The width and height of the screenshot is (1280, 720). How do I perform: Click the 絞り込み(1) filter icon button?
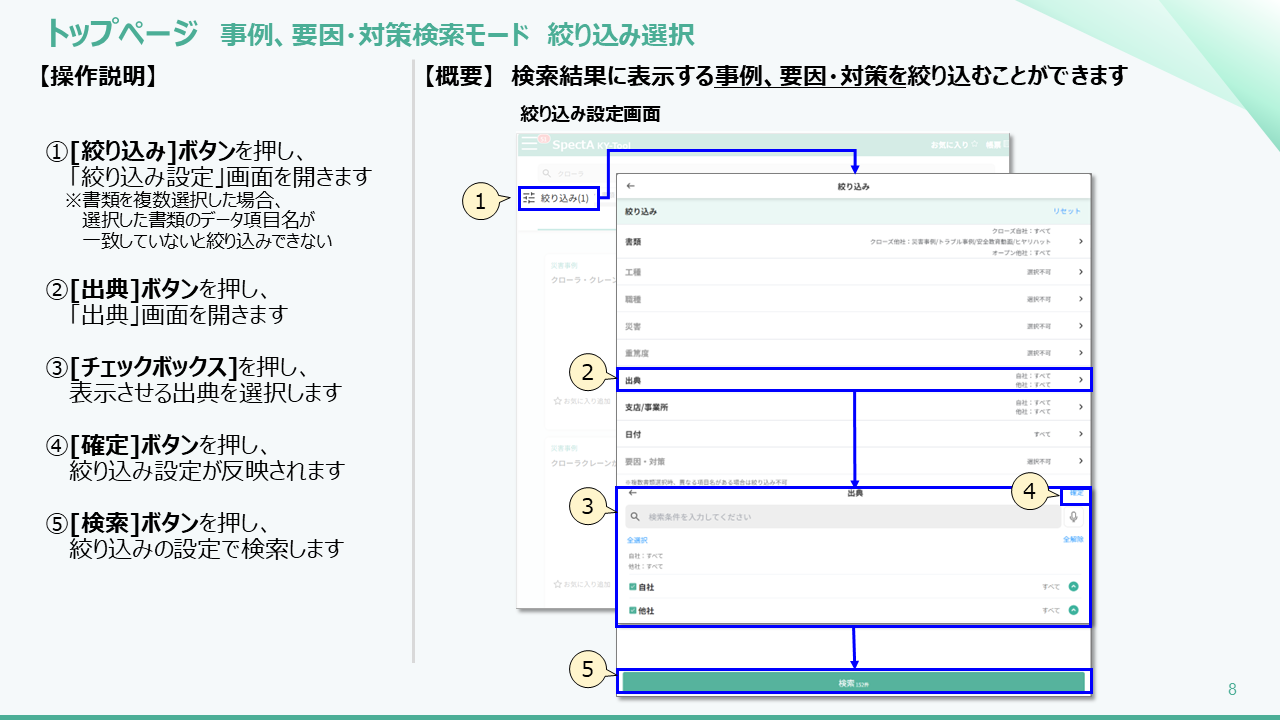529,199
